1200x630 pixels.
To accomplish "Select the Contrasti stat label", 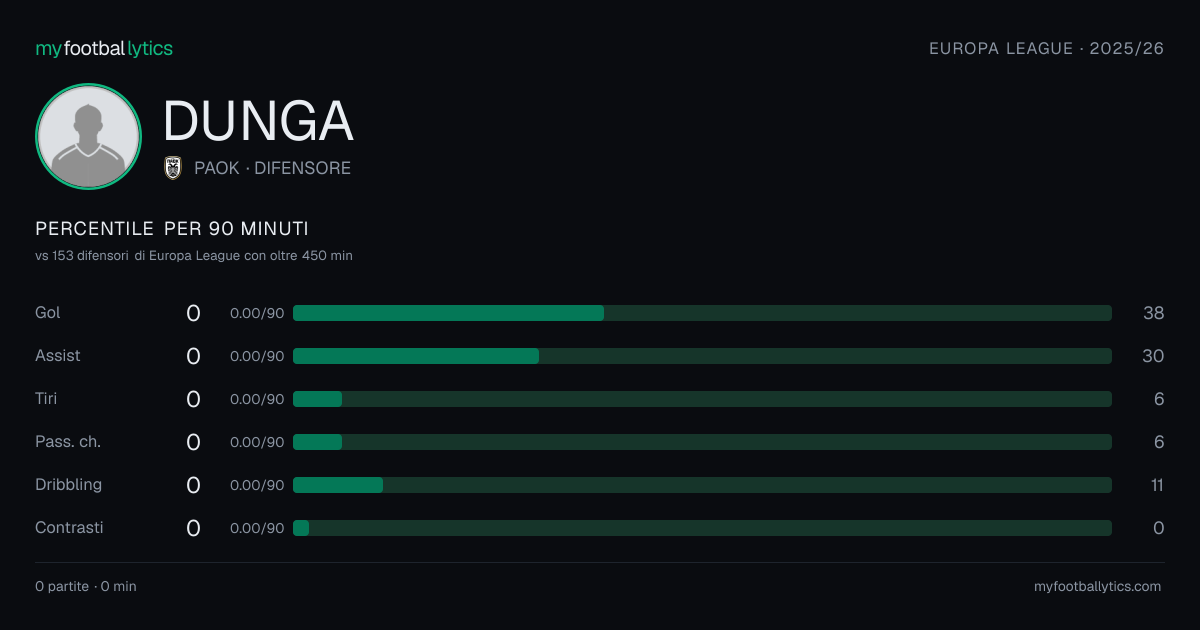I will [x=69, y=528].
